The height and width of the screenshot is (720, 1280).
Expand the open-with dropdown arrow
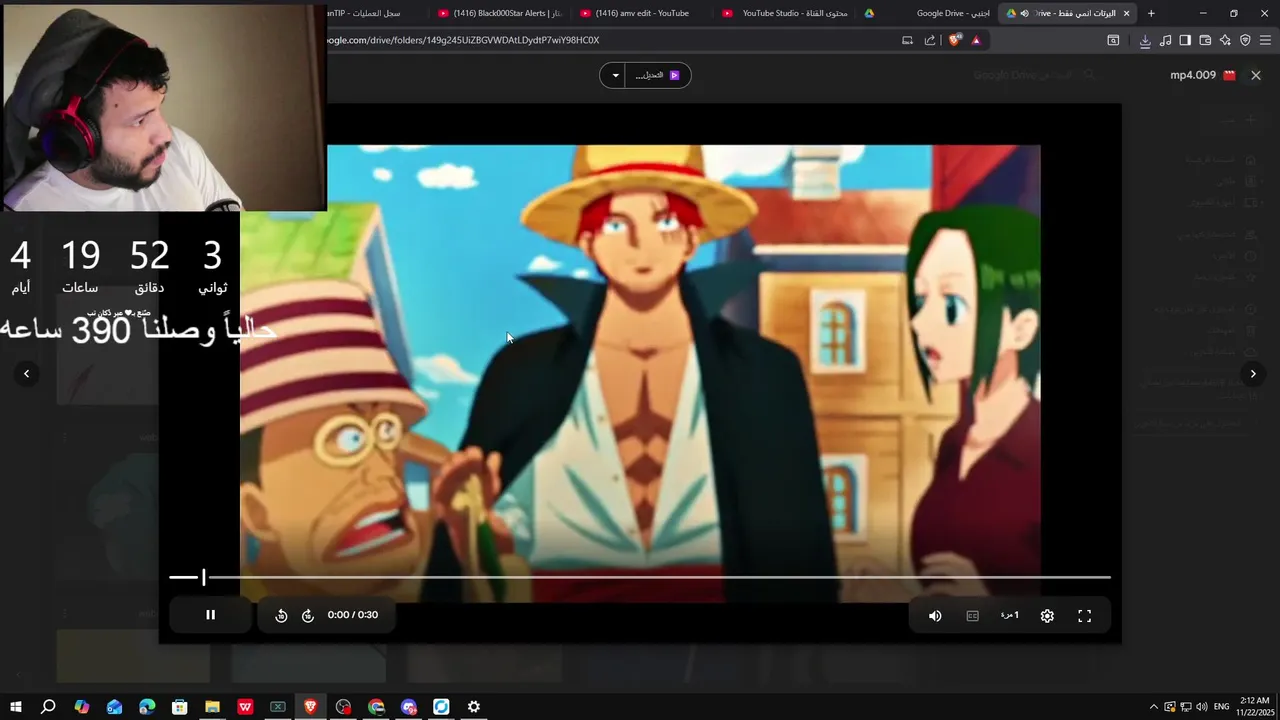[615, 75]
